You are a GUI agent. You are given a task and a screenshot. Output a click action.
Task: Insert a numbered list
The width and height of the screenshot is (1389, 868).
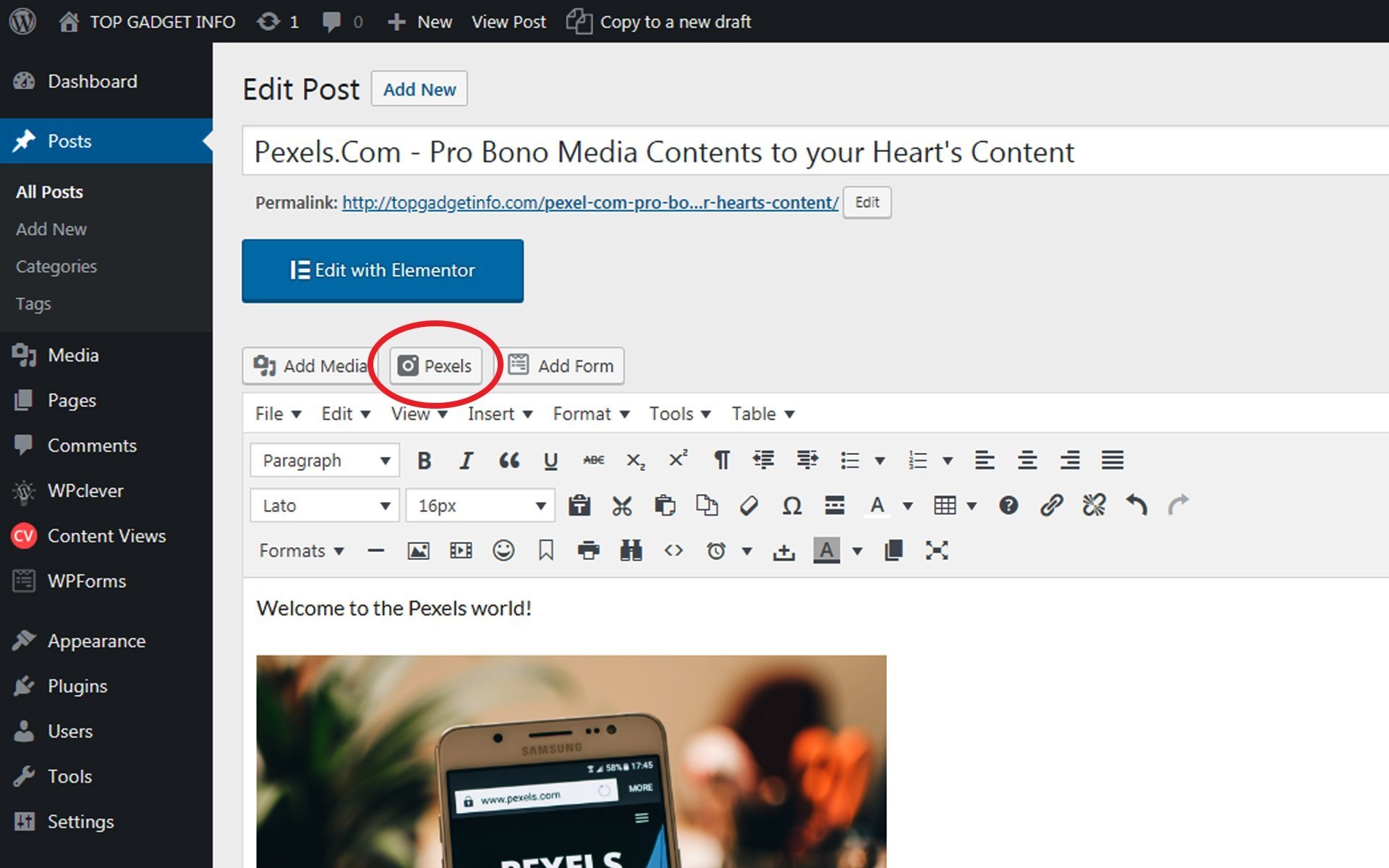(917, 460)
